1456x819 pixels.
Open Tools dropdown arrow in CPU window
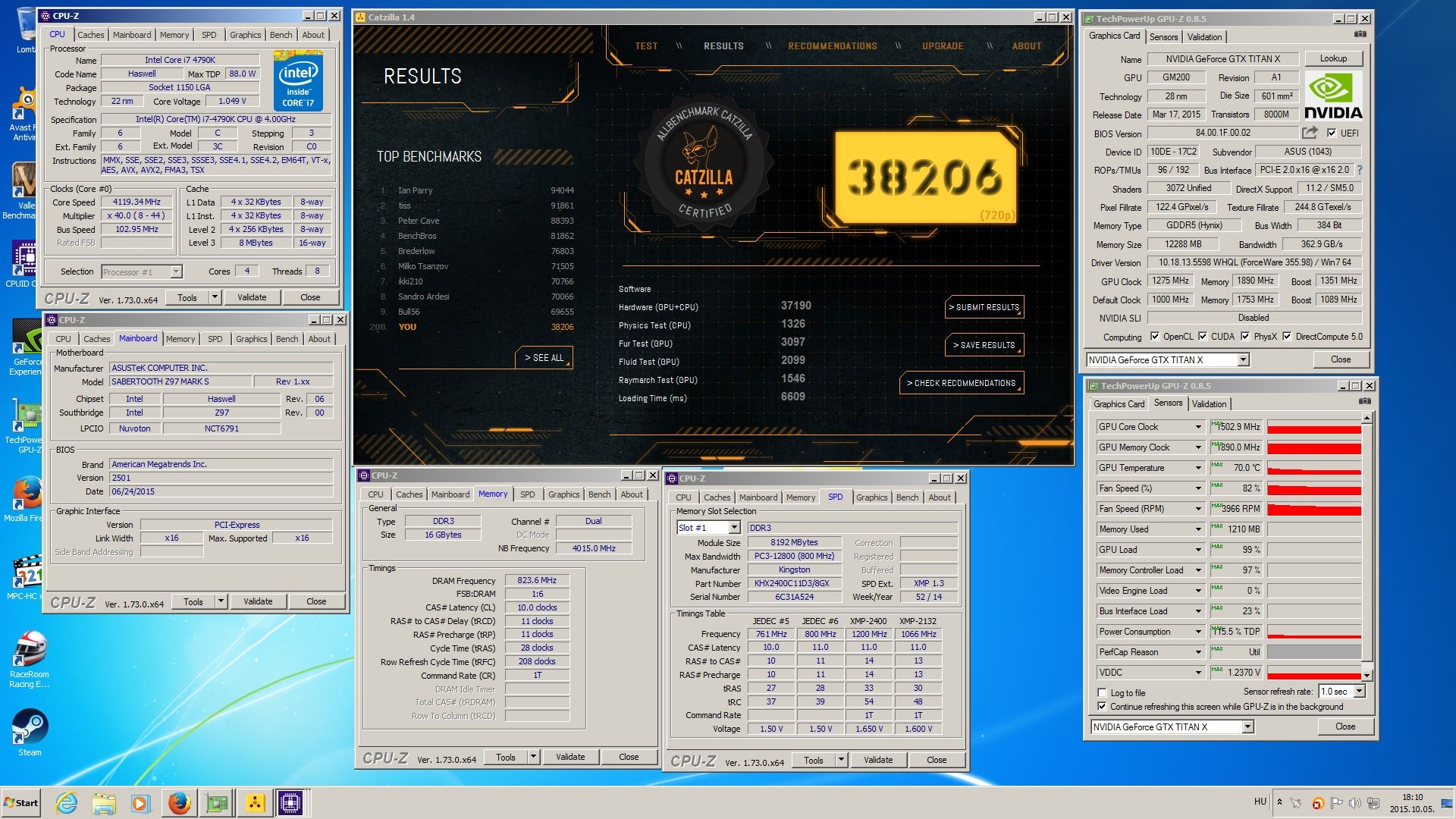215,297
